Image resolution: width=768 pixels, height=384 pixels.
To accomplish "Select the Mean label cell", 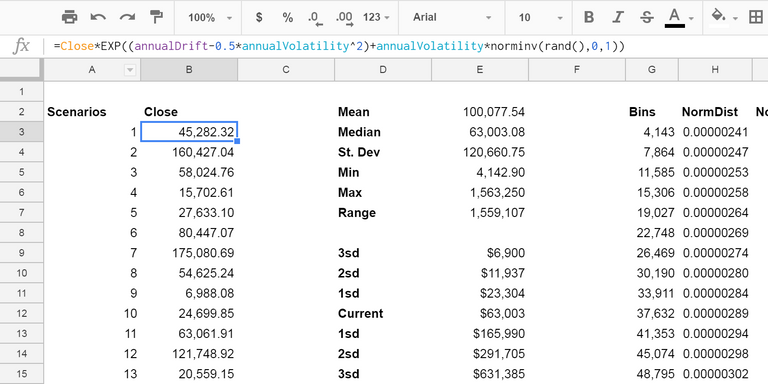I will 383,112.
